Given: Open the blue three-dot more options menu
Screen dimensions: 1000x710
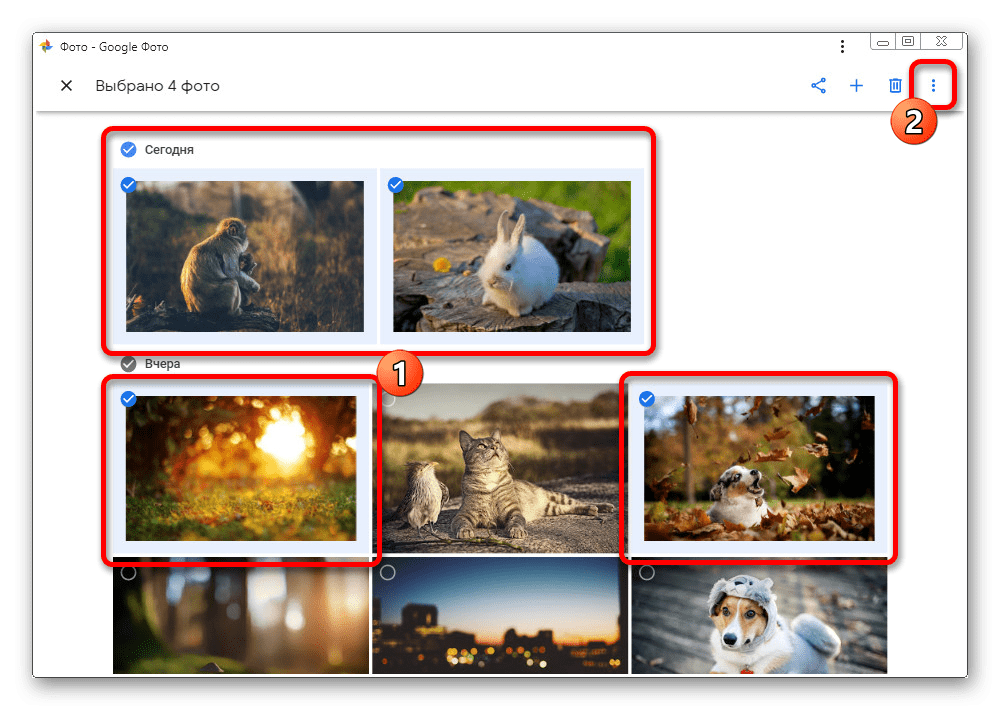Looking at the screenshot, I should pyautogui.click(x=933, y=86).
